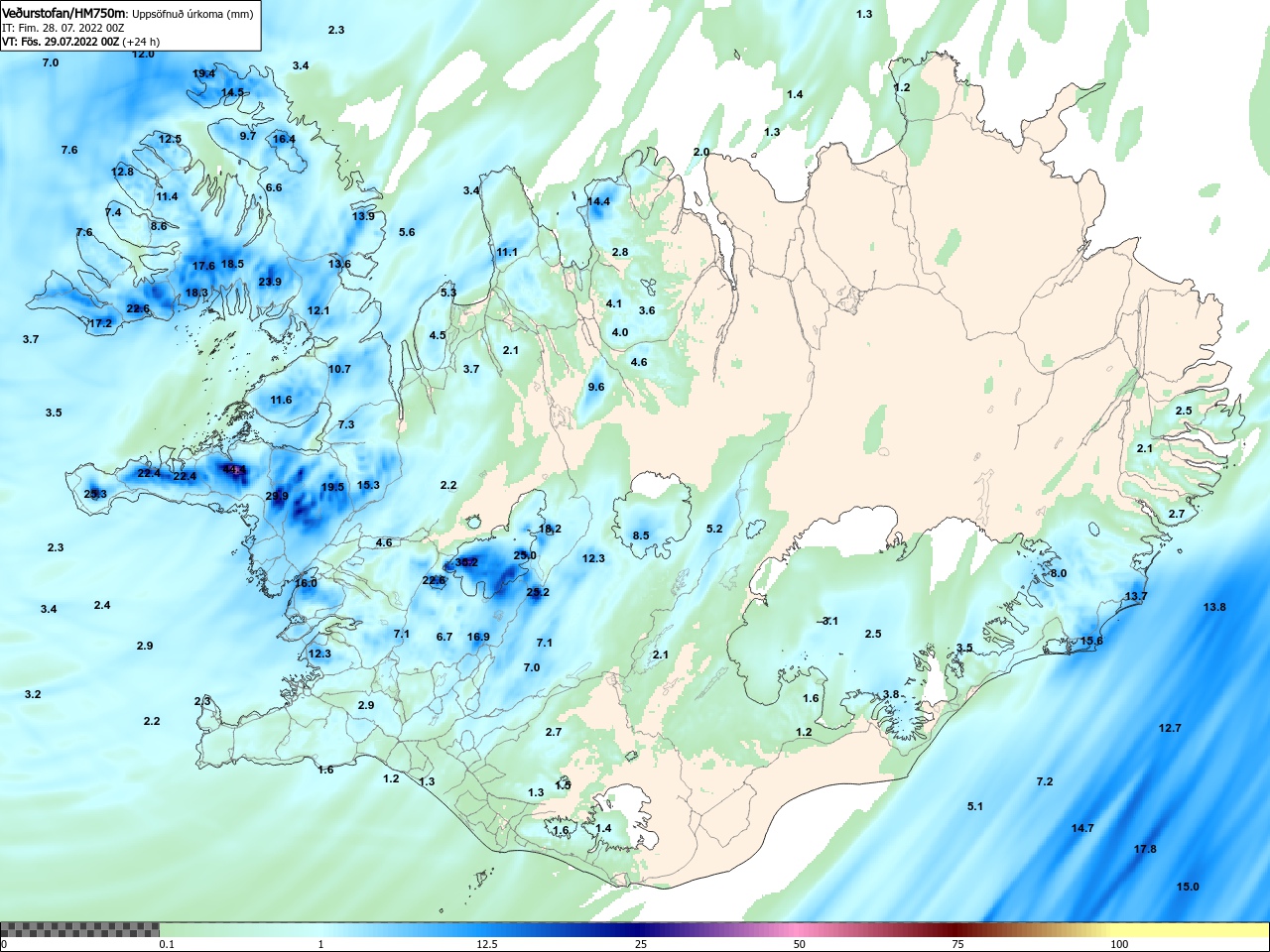1270x952 pixels.
Task: Click the 25.3 value on the peninsula tip
Action: click(95, 494)
